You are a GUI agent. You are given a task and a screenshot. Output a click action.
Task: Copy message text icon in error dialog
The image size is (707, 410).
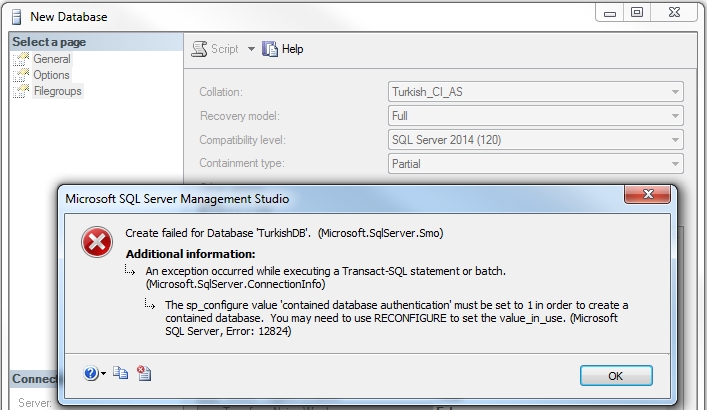(120, 373)
